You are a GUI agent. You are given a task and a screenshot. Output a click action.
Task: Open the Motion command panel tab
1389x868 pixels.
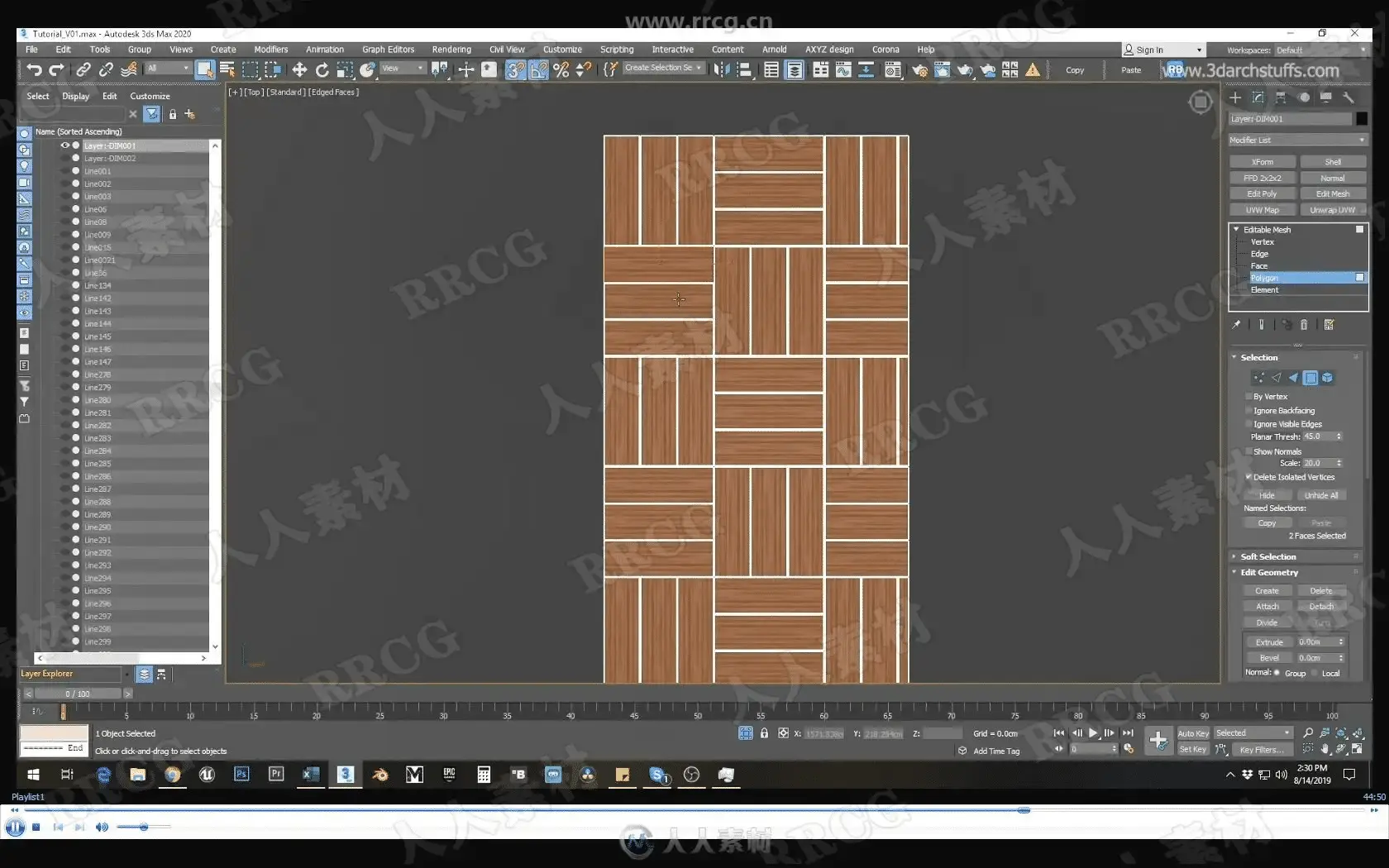coord(1304,98)
